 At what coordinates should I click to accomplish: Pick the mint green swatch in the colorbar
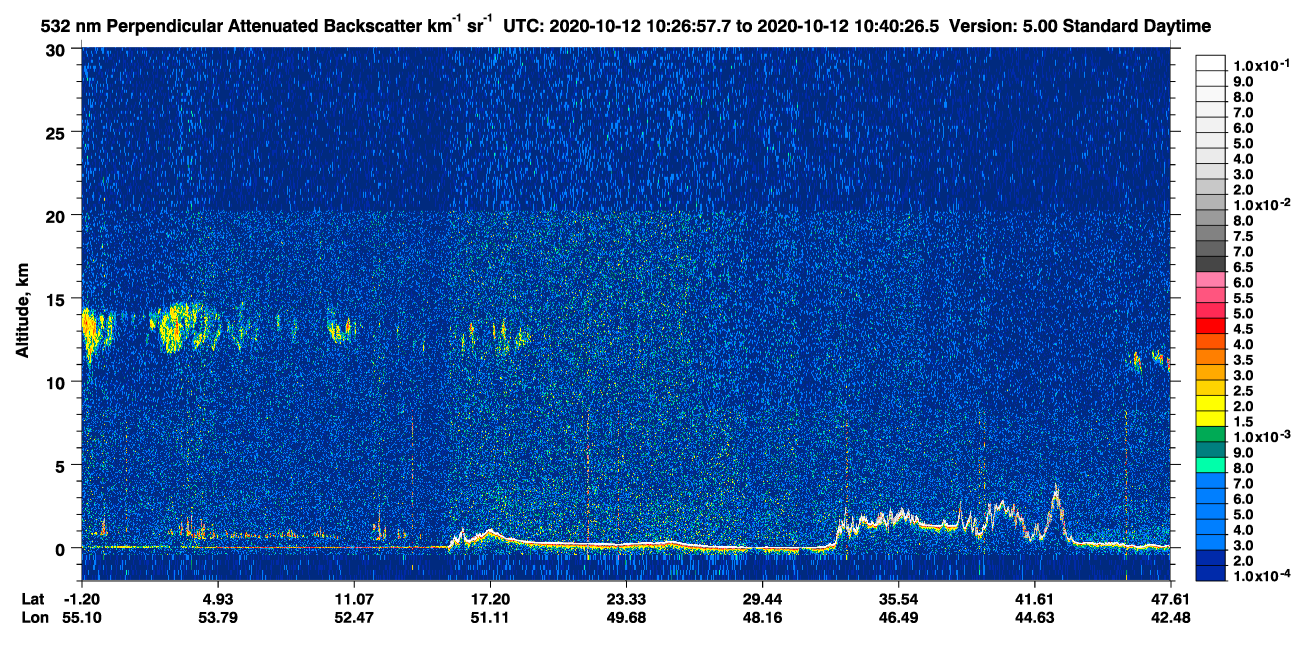coord(1211,465)
